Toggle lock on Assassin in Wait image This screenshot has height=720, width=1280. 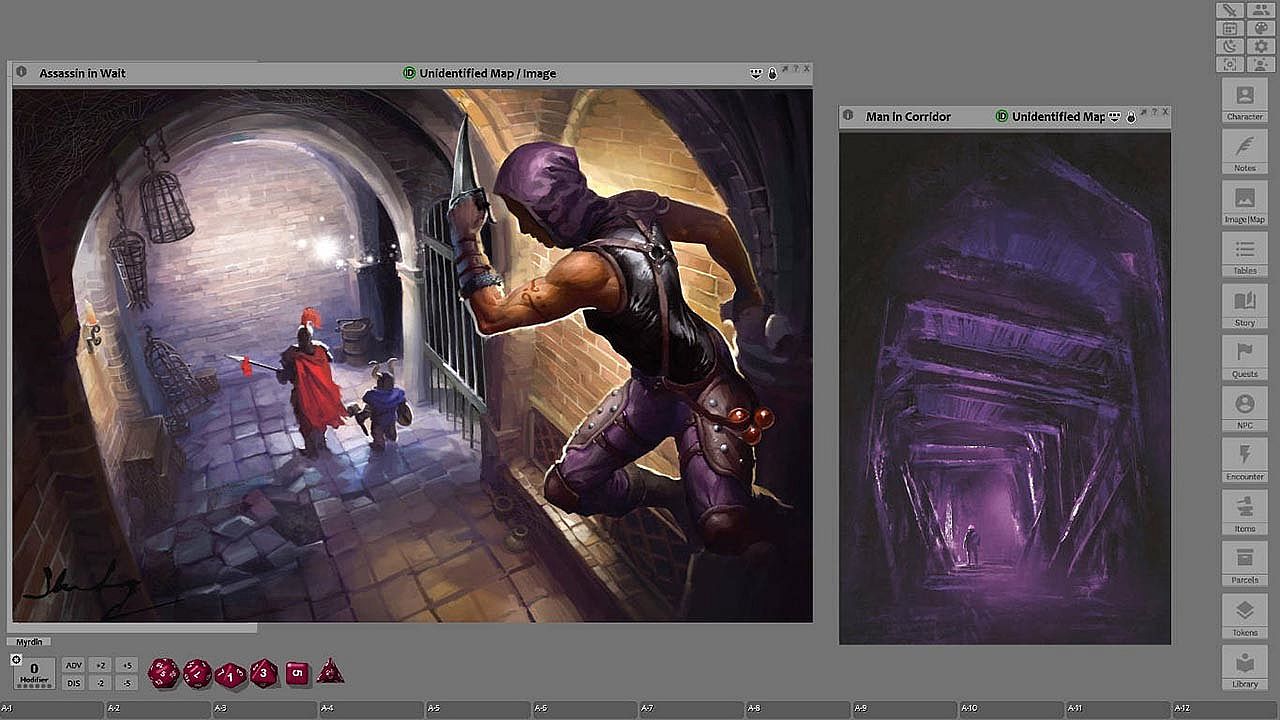772,73
